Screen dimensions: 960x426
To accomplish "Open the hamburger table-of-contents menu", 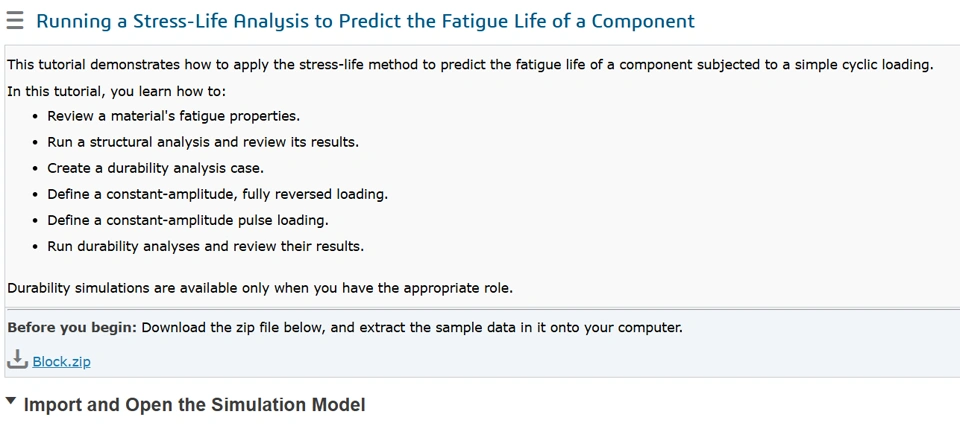I will point(15,21).
